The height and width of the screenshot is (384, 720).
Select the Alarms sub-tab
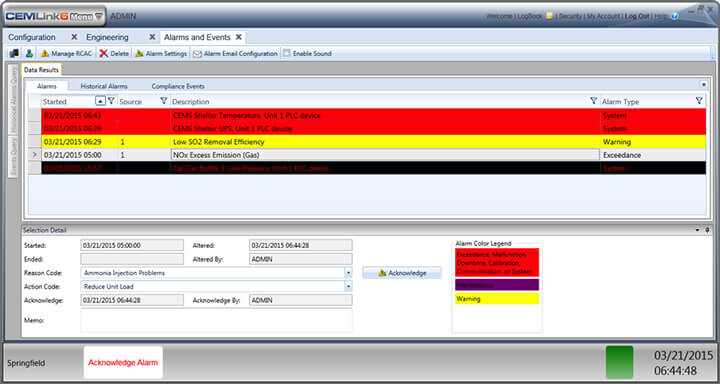click(x=47, y=86)
